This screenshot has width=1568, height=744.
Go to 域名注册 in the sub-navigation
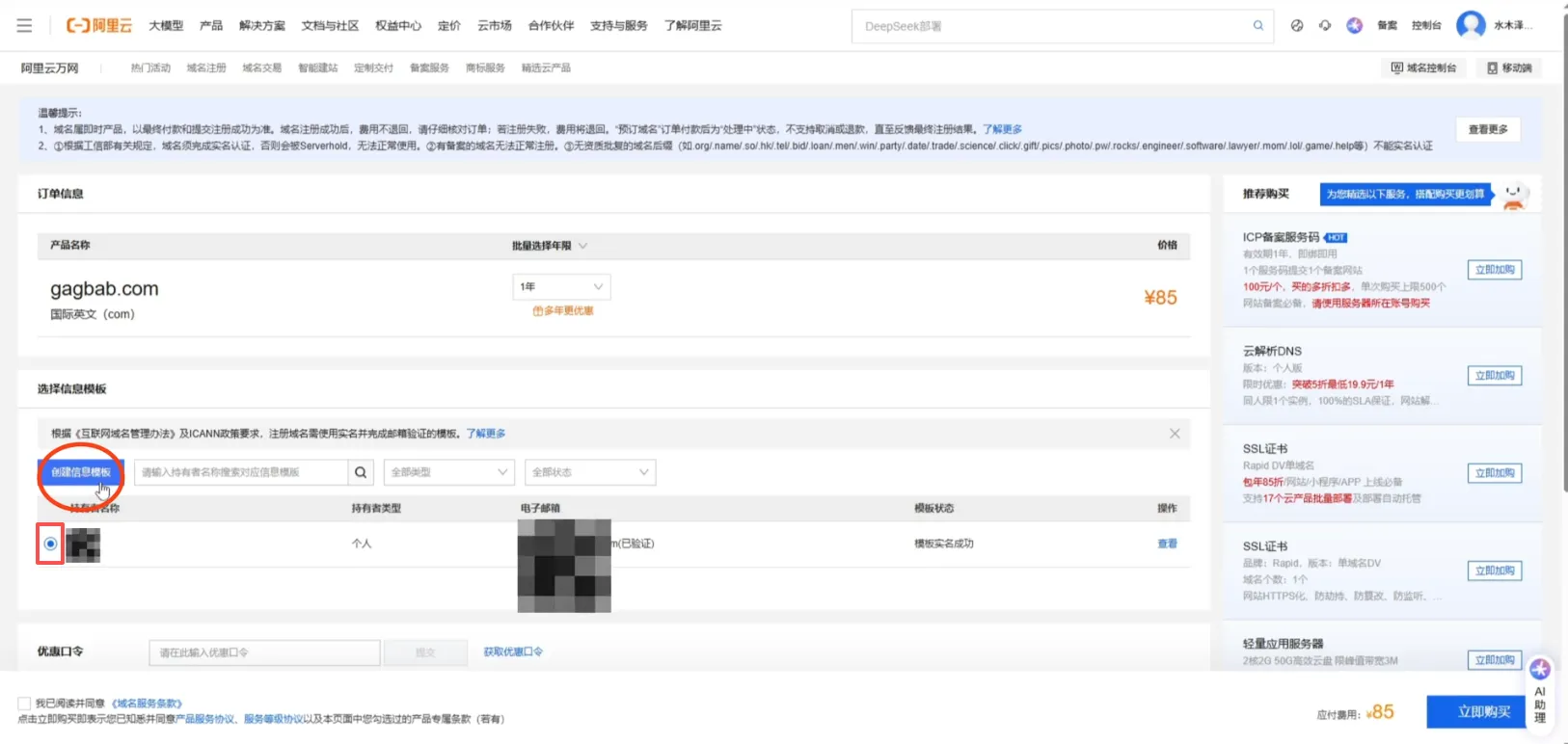[206, 68]
